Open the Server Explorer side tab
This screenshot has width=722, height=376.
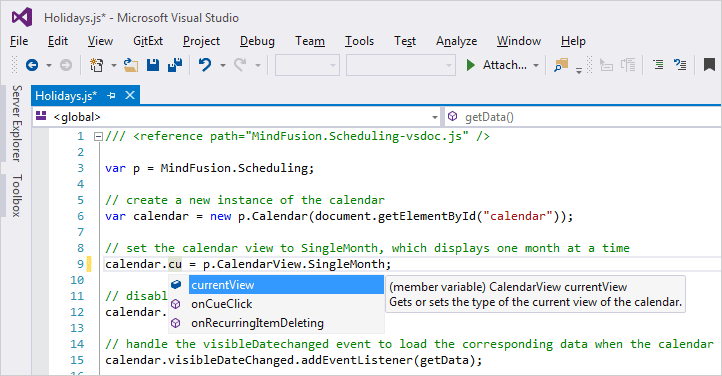[17, 123]
